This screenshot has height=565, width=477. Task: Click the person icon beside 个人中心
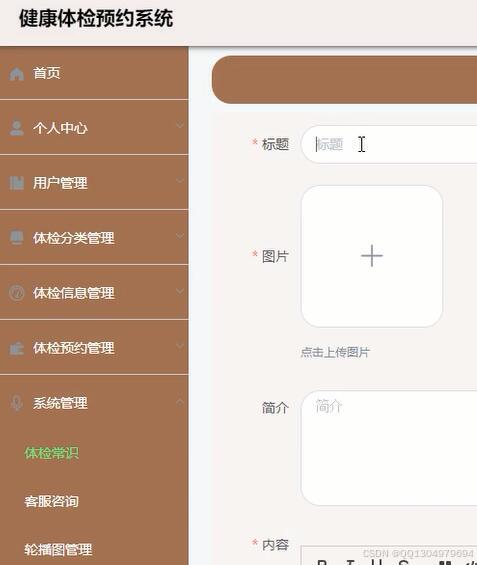(x=17, y=128)
